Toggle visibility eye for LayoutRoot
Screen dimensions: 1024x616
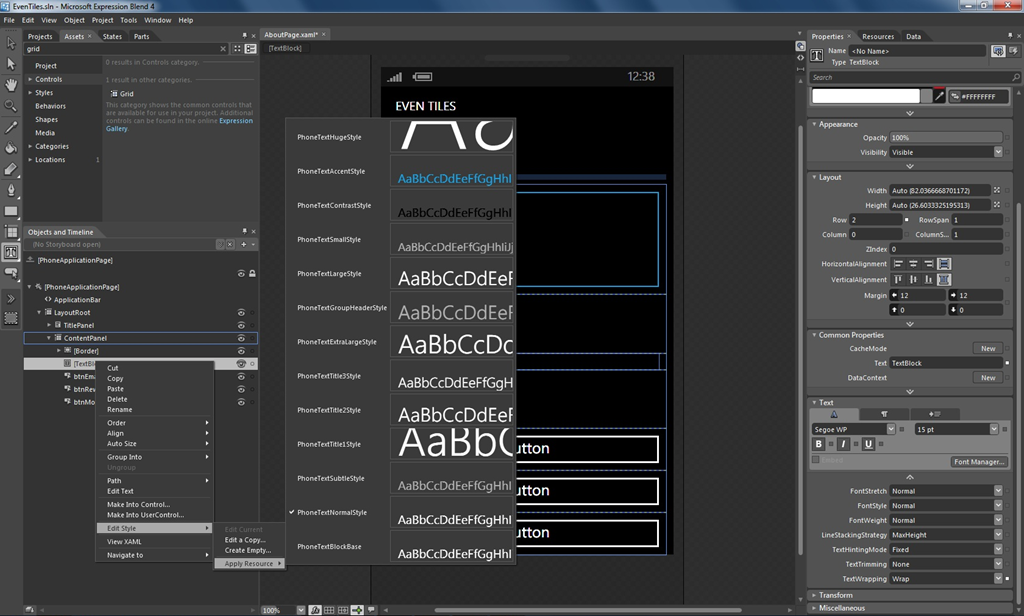click(241, 312)
